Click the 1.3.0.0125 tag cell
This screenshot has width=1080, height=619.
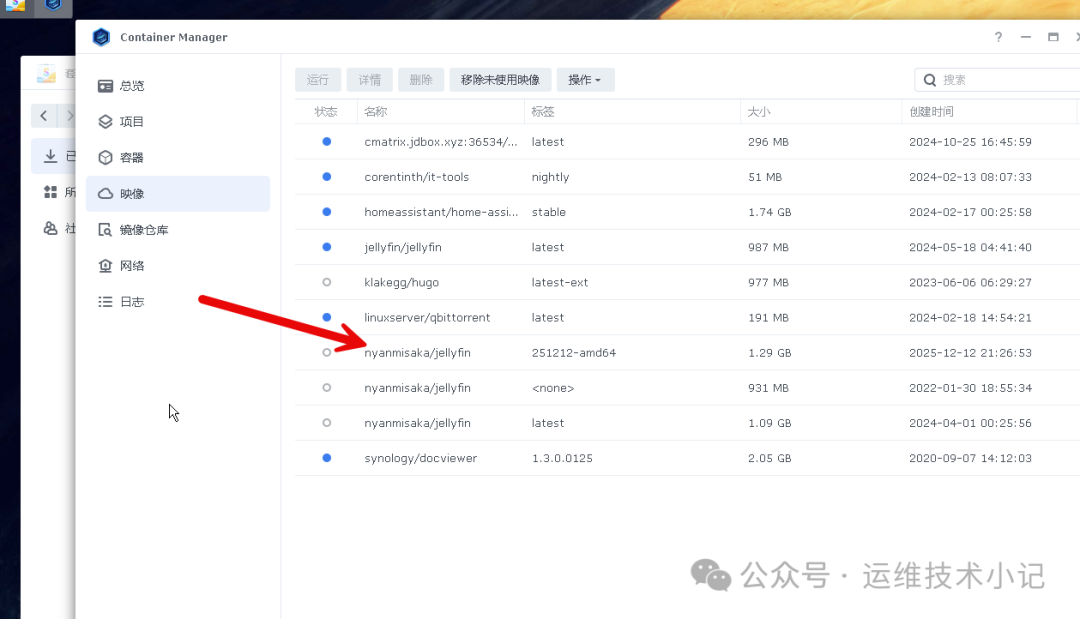[562, 458]
